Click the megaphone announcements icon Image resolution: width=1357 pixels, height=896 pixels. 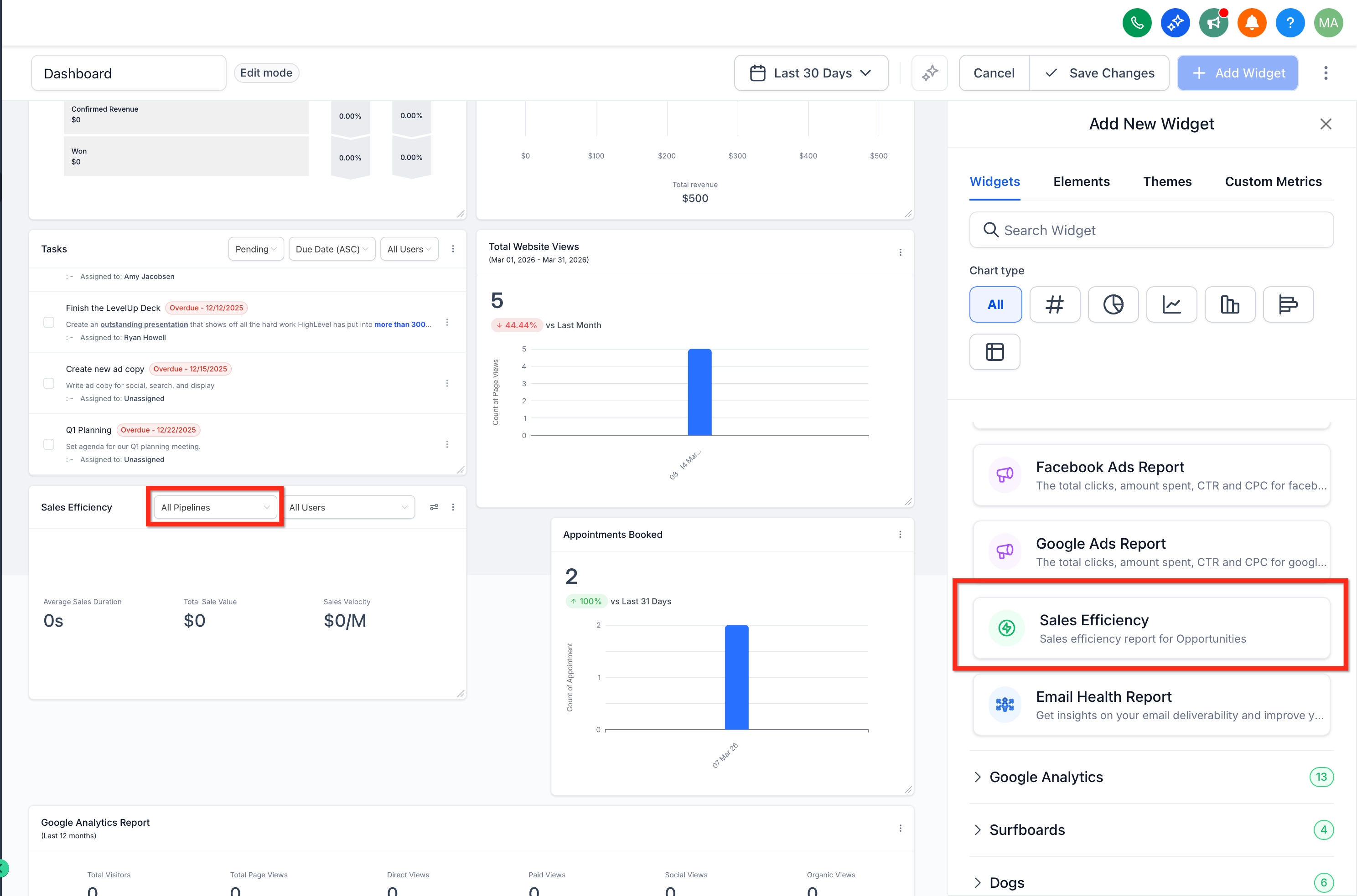pos(1213,23)
